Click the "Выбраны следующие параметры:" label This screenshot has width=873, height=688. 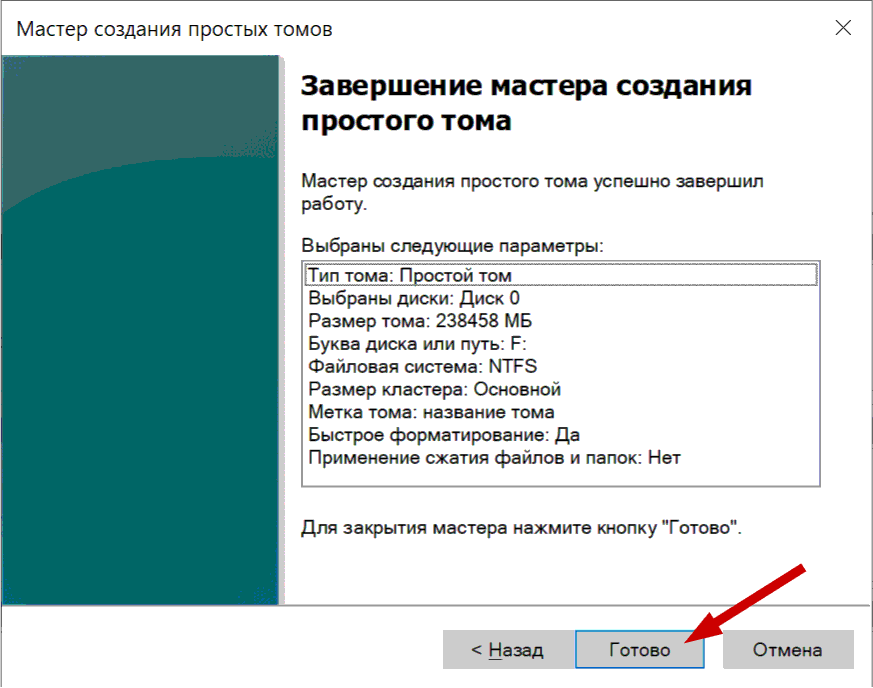tap(452, 245)
